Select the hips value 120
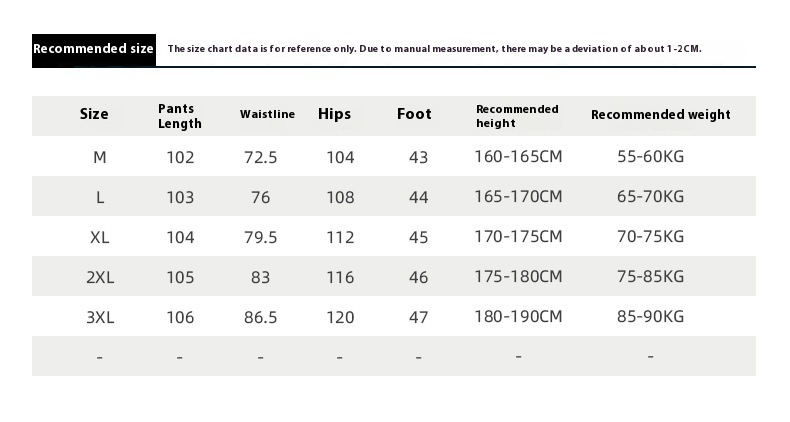Screen dimensions: 790x422 click(x=340, y=317)
